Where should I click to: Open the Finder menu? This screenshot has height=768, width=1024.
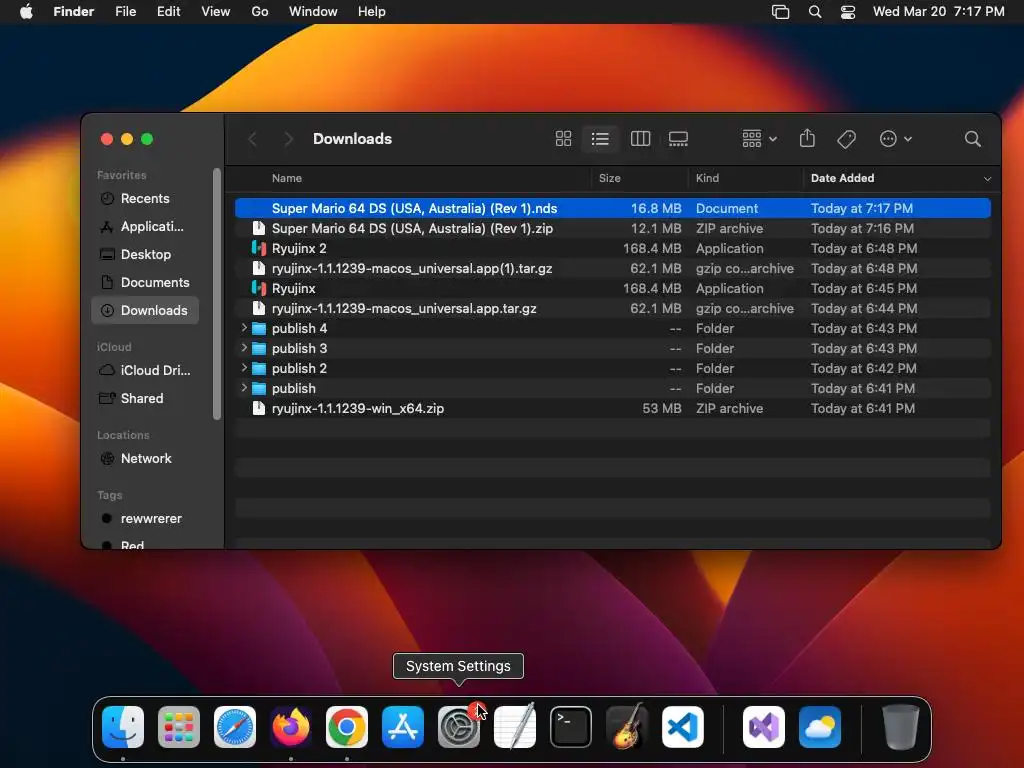74,12
